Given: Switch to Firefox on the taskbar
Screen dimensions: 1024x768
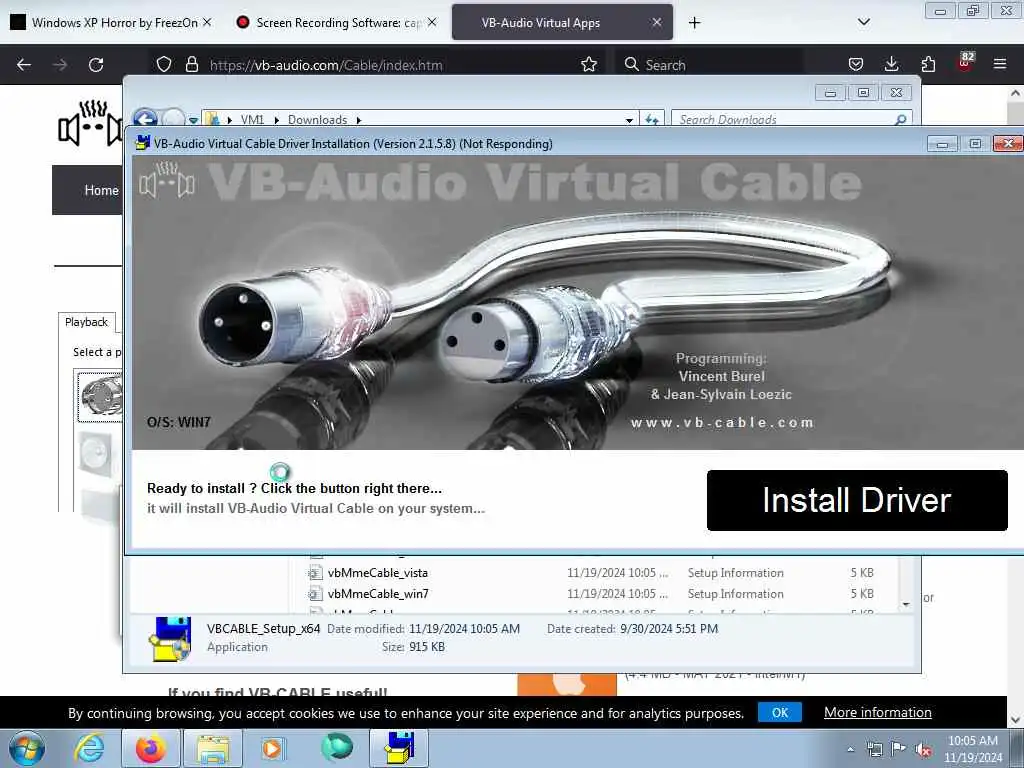Looking at the screenshot, I should pyautogui.click(x=150, y=748).
